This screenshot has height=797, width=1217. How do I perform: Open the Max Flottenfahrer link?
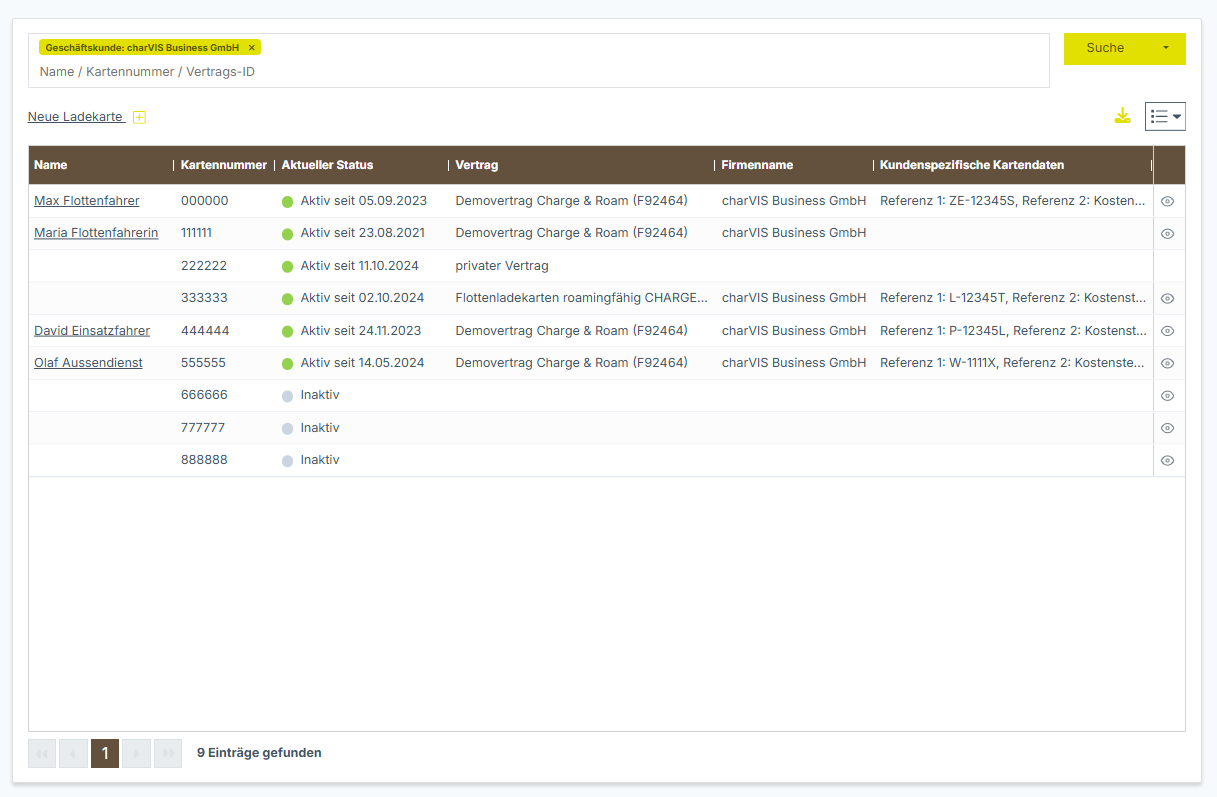(x=86, y=201)
